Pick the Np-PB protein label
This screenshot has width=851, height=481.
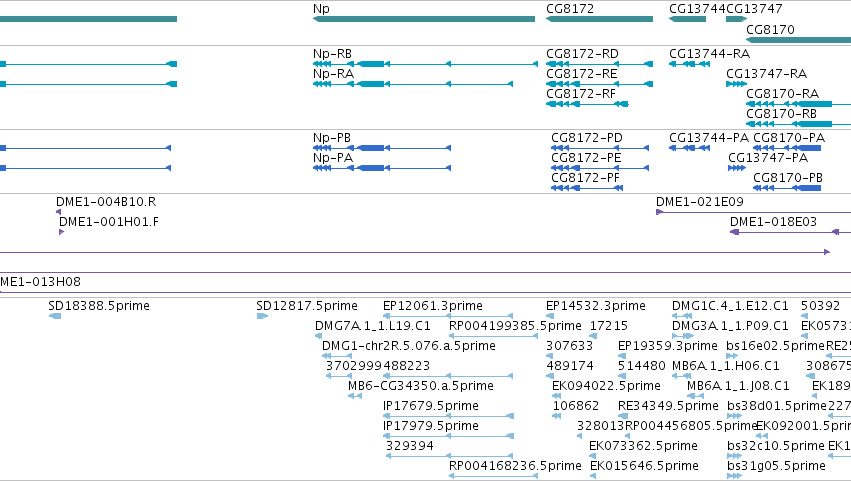coord(332,138)
